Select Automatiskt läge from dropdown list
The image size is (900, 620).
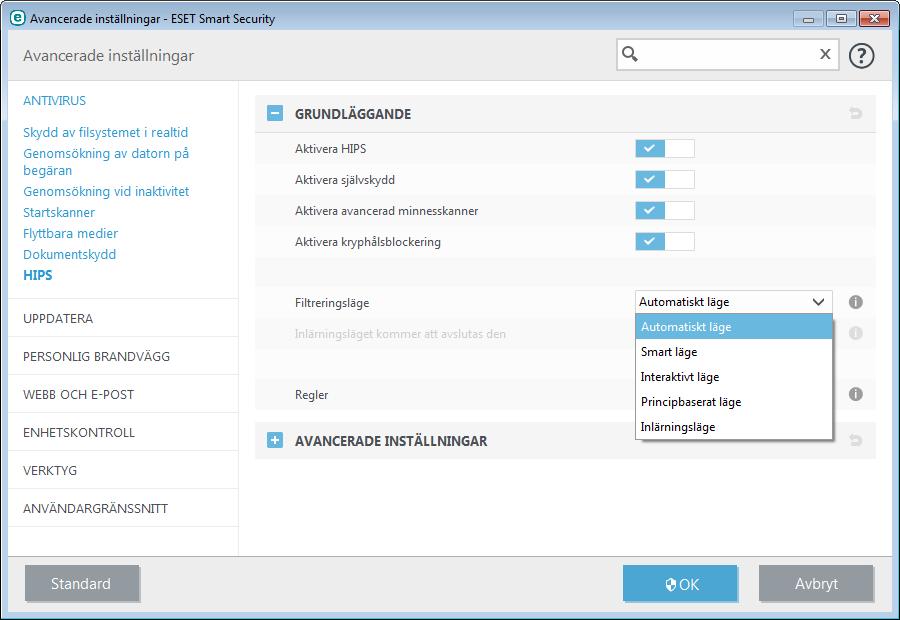[x=734, y=327]
